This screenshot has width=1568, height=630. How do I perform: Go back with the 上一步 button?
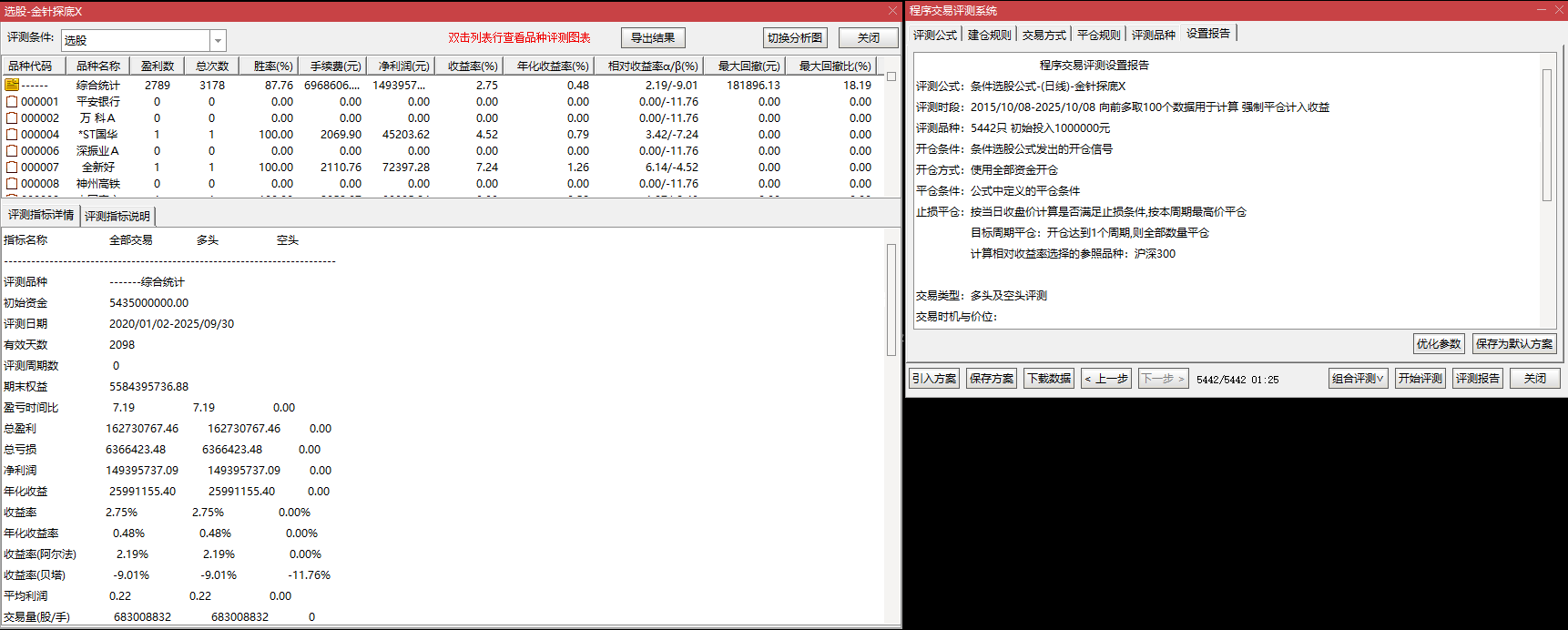[1106, 379]
